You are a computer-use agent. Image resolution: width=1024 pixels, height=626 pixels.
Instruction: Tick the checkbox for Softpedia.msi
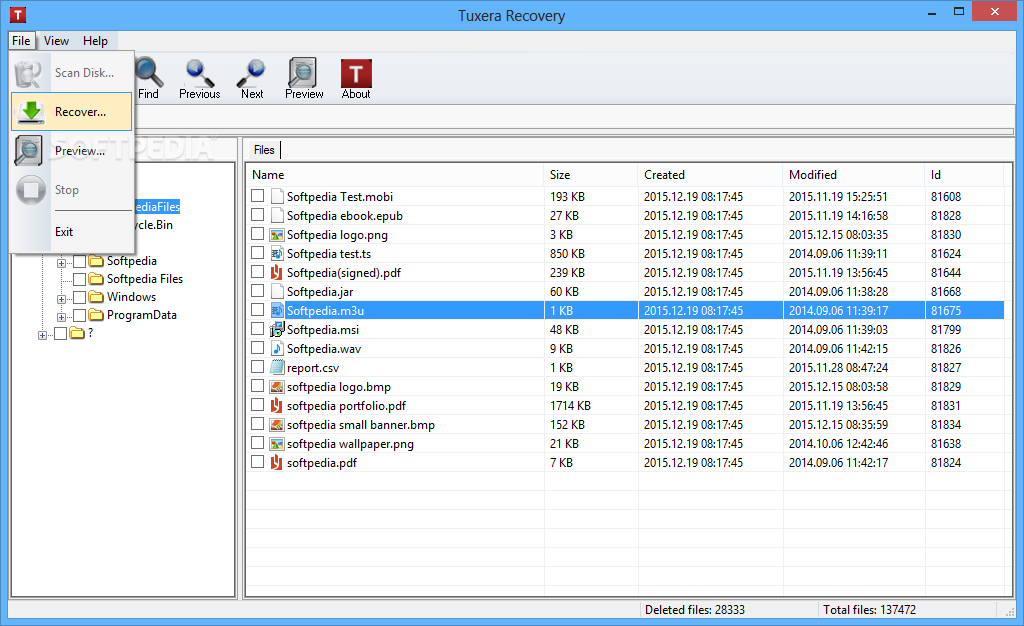[x=257, y=328]
